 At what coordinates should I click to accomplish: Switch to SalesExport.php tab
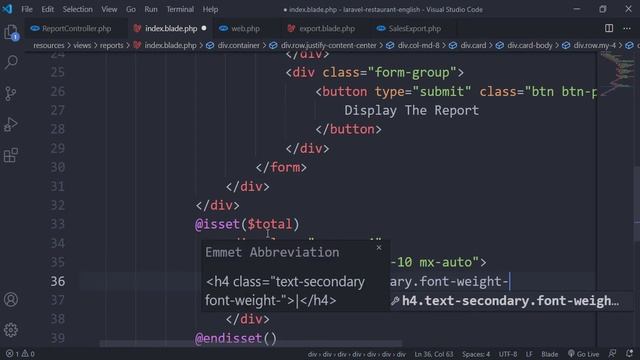point(414,29)
